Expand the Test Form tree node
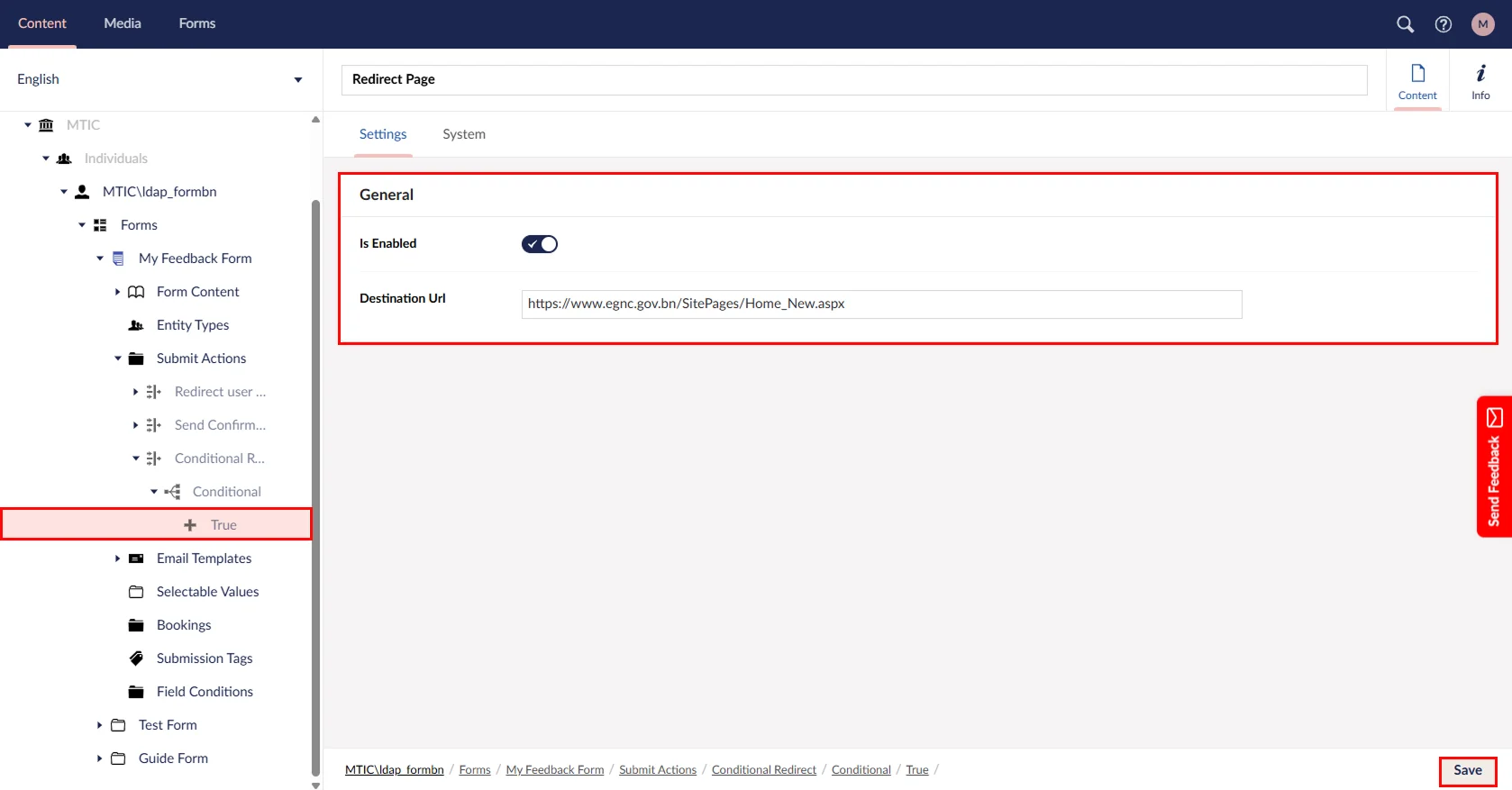1512x790 pixels. [100, 725]
